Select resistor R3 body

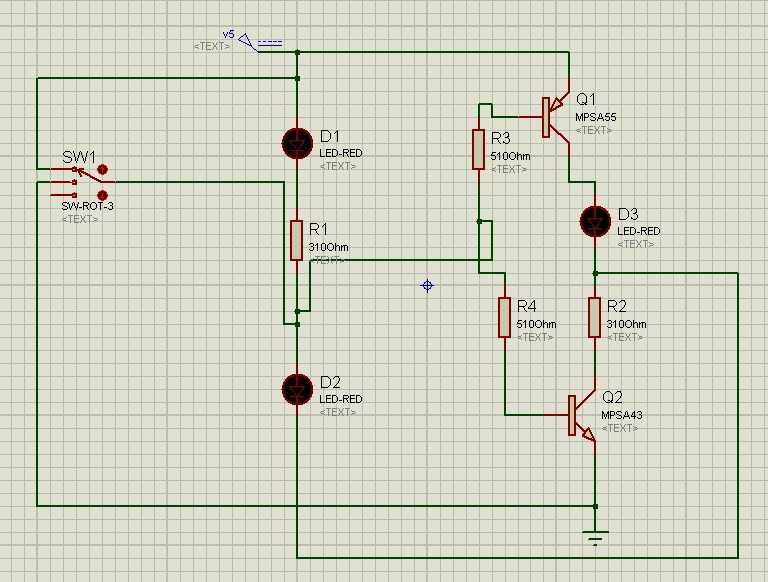pos(479,149)
